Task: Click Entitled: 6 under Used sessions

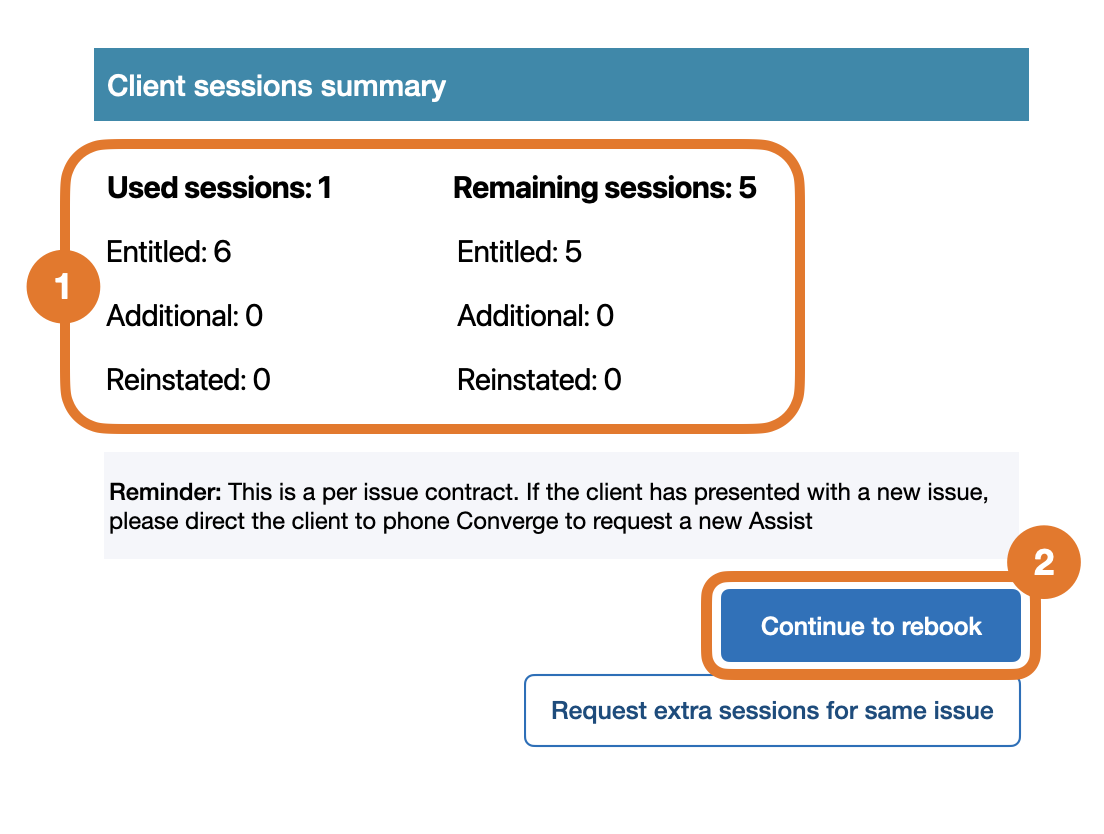Action: click(x=169, y=252)
